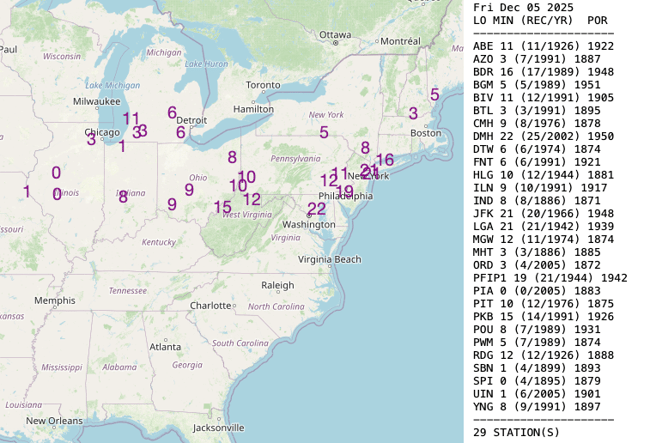The width and height of the screenshot is (650, 443).
Task: Click the 22 marker near Washington
Action: click(316, 209)
